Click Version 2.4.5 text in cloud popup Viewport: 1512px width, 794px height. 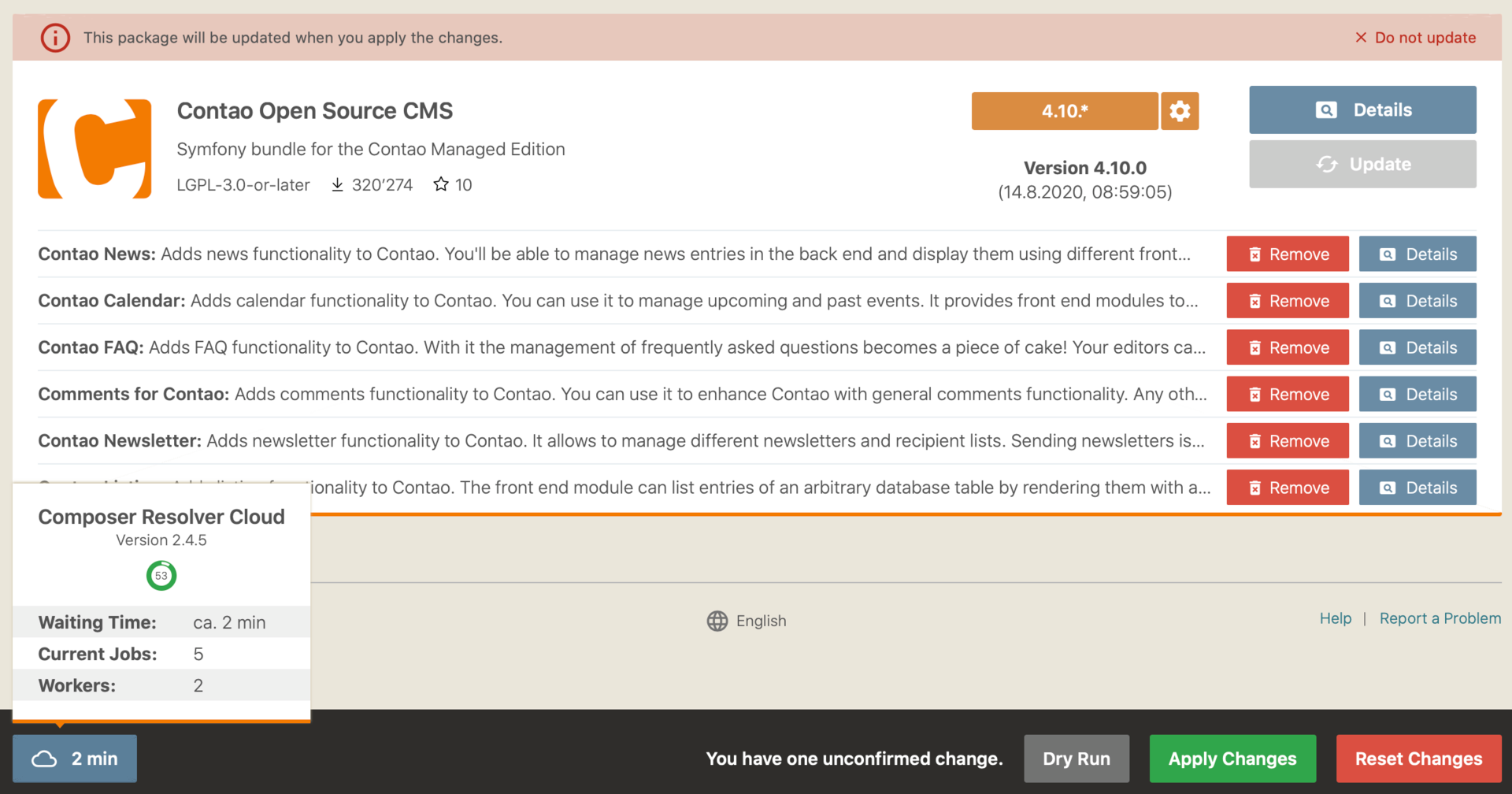click(161, 540)
